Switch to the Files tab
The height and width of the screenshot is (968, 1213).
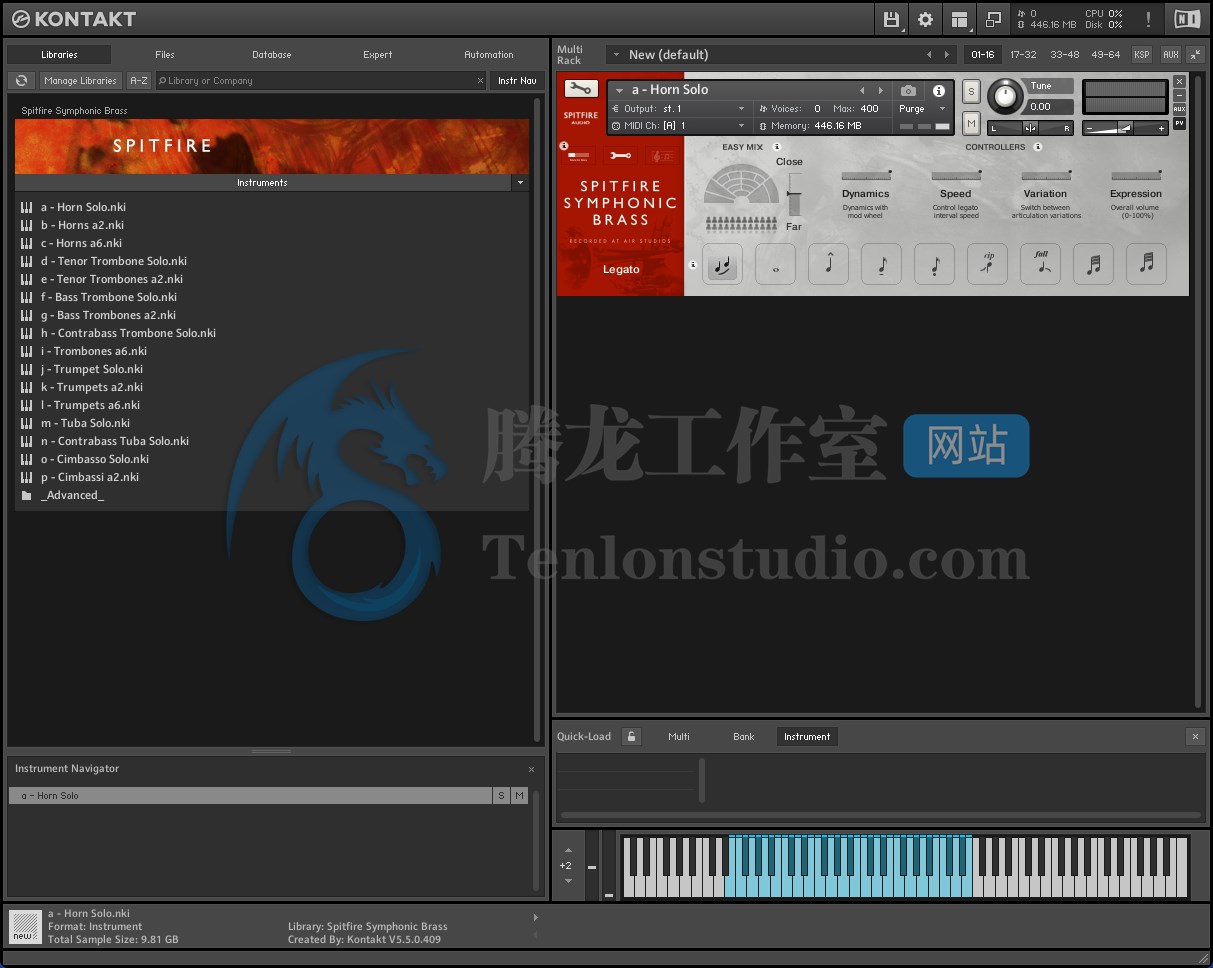click(x=164, y=55)
